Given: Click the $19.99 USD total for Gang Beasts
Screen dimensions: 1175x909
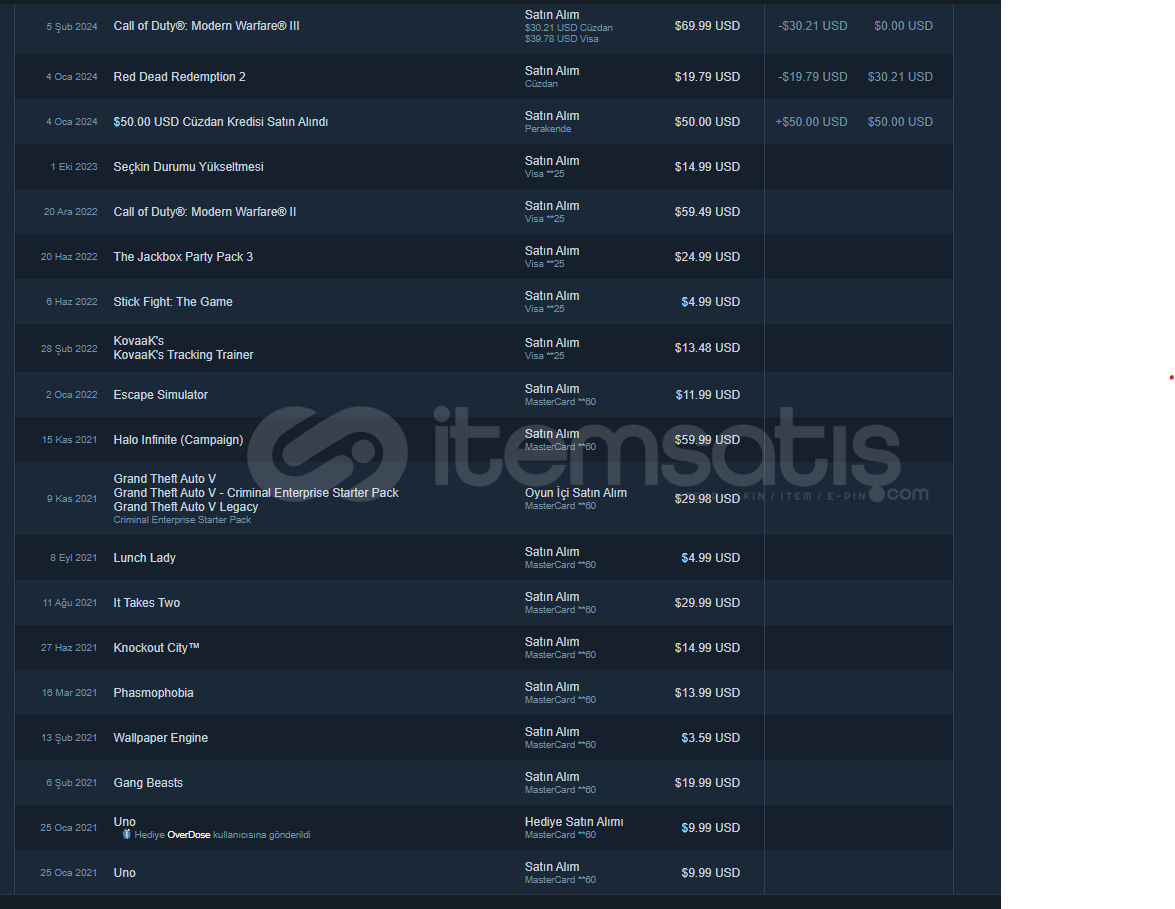Looking at the screenshot, I should (707, 783).
